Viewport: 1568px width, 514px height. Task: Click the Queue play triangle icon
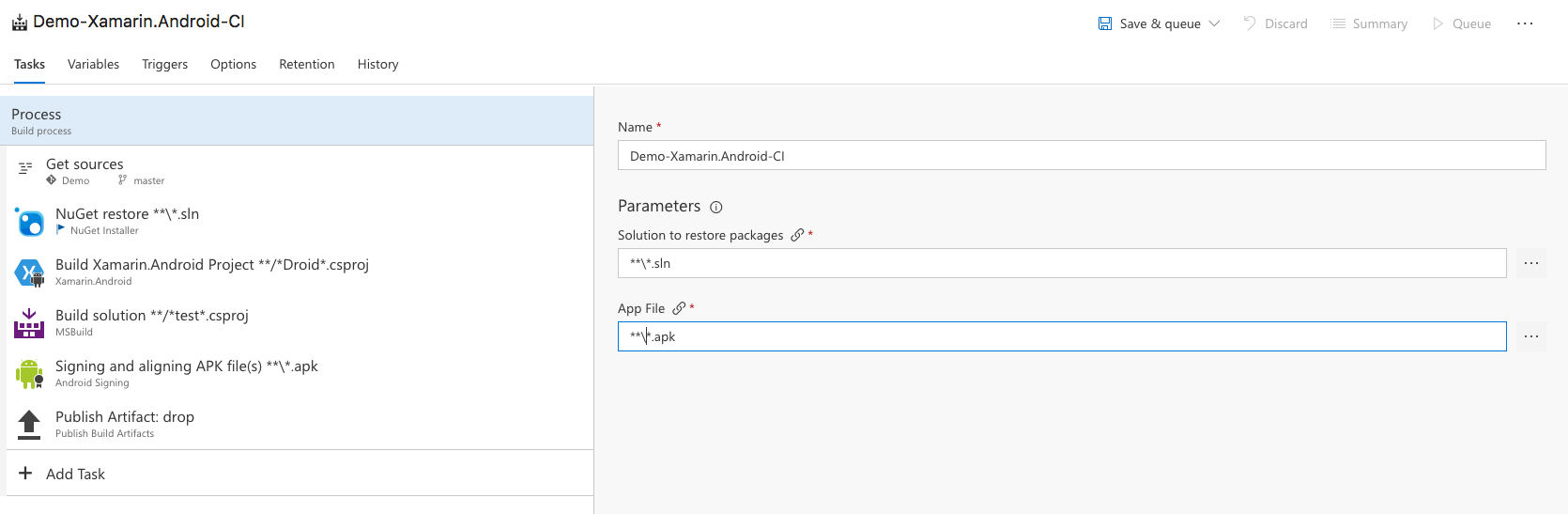click(x=1437, y=23)
